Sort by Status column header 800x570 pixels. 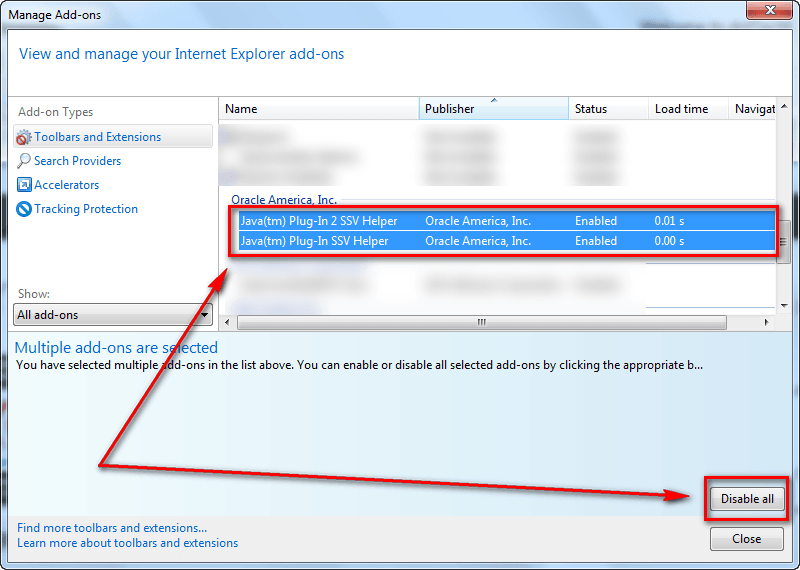607,109
